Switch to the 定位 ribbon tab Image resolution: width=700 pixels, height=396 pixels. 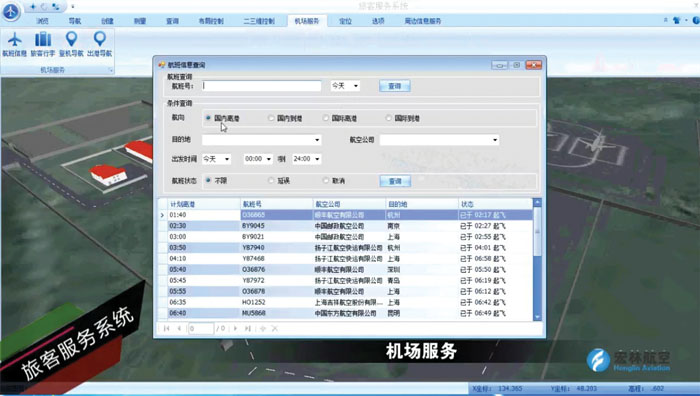(346, 21)
